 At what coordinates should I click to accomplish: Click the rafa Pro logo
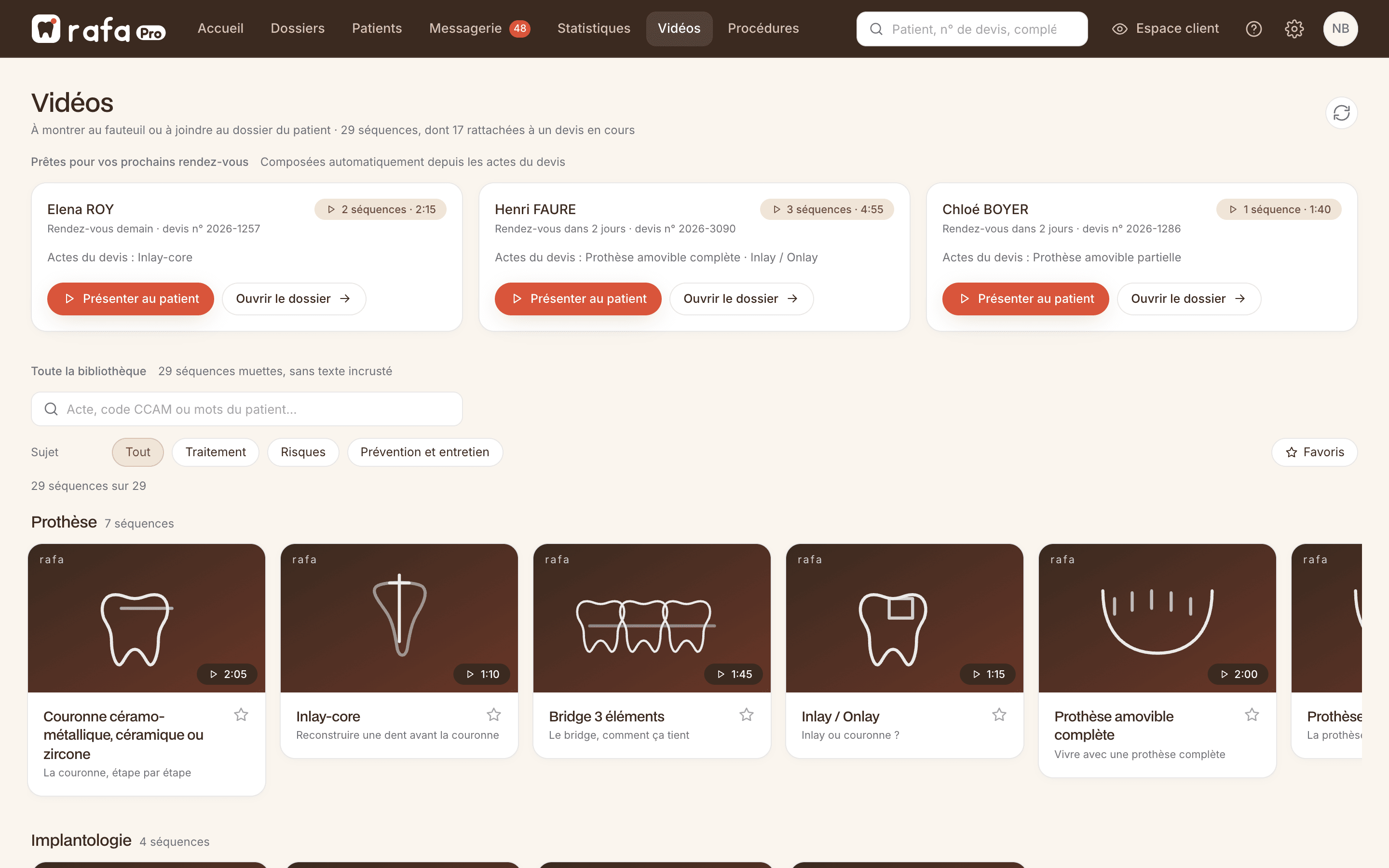(x=99, y=29)
